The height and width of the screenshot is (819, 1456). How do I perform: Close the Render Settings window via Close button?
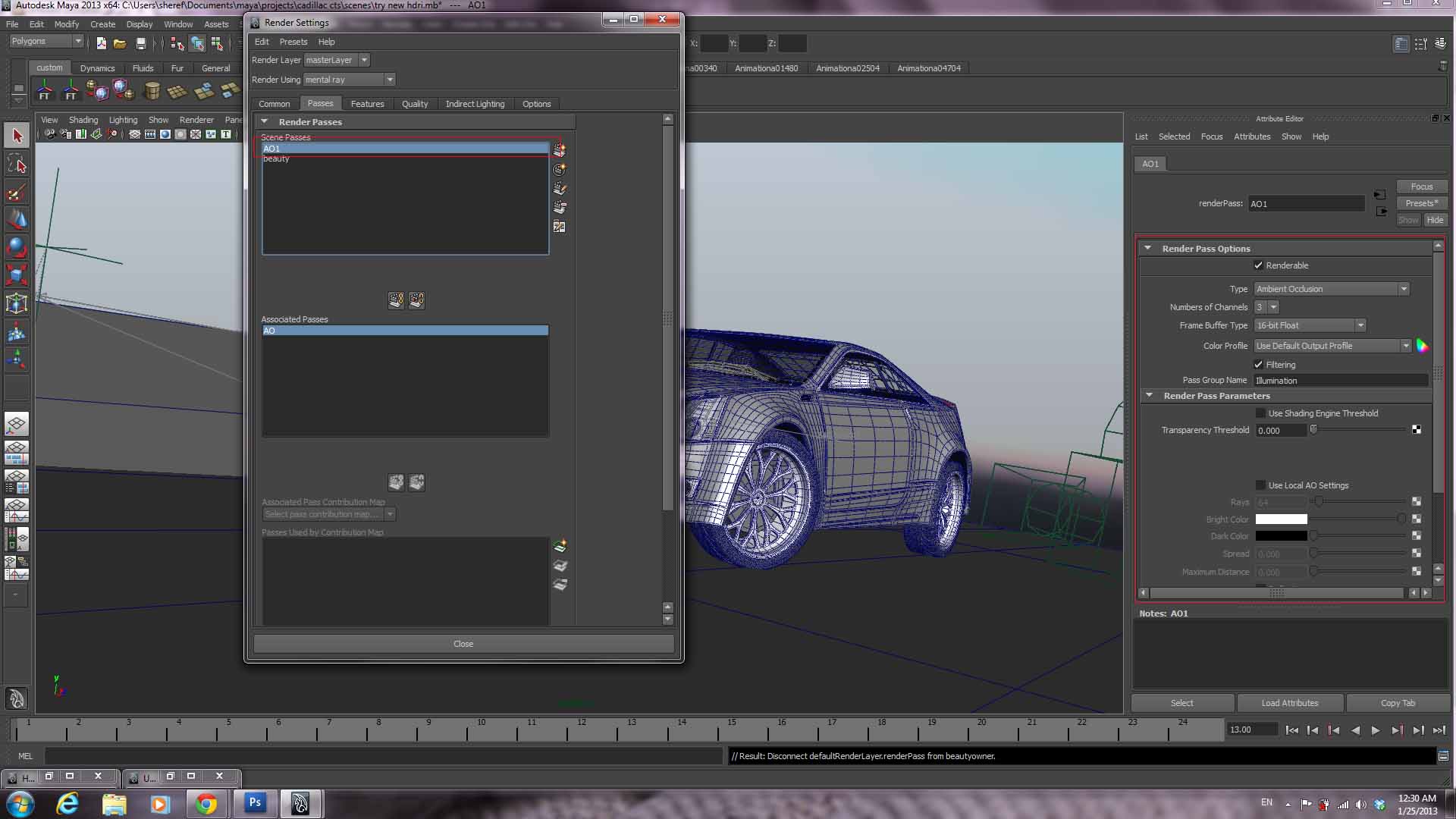point(463,644)
